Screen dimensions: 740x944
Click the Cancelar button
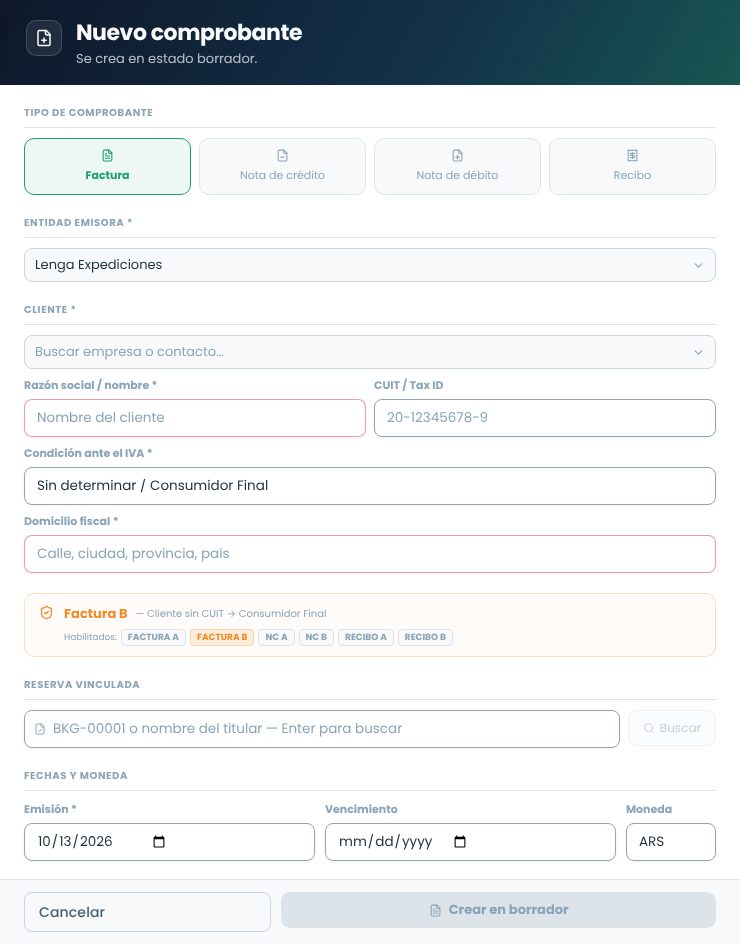pos(148,912)
